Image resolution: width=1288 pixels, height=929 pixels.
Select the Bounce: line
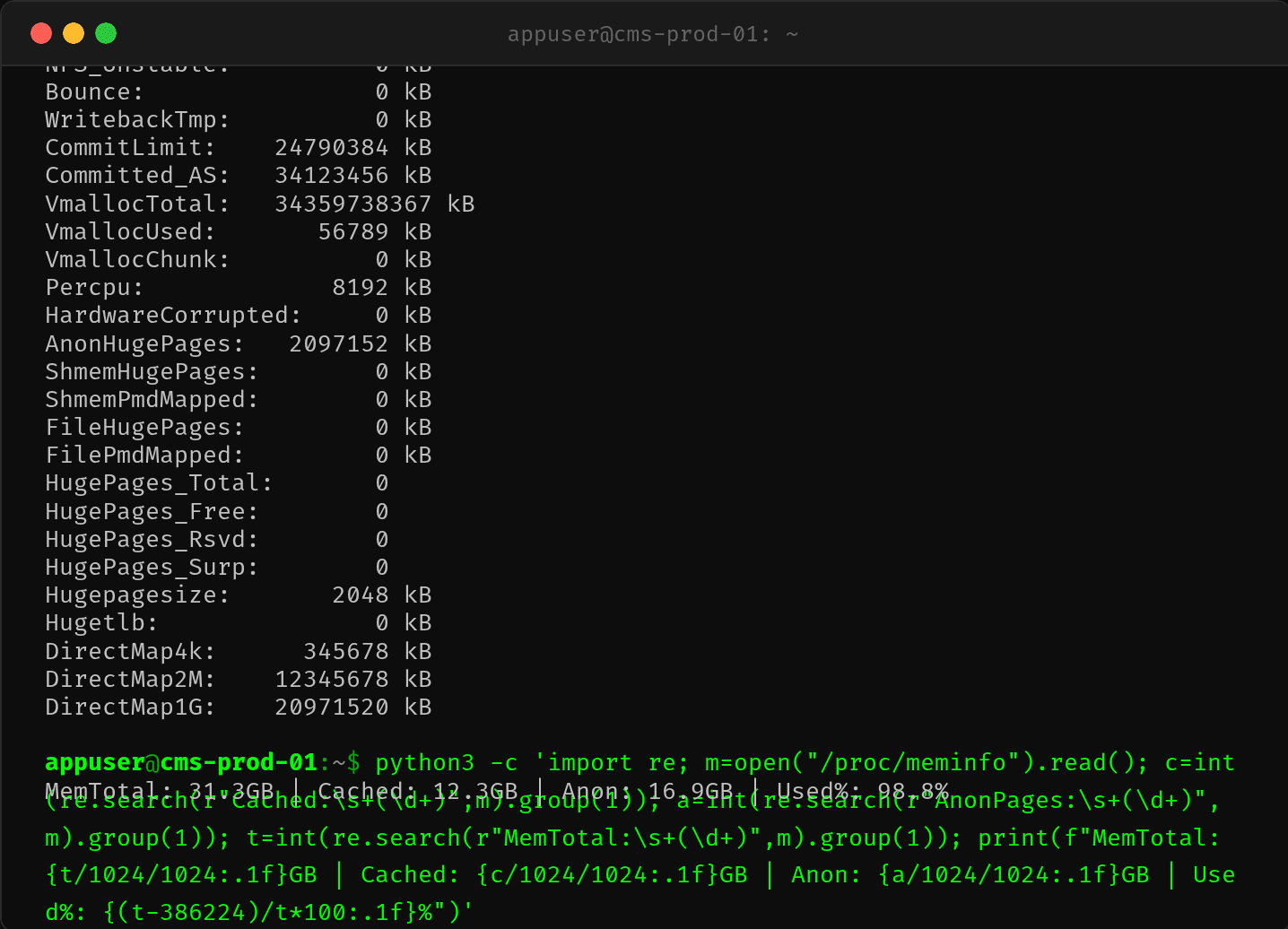239,91
